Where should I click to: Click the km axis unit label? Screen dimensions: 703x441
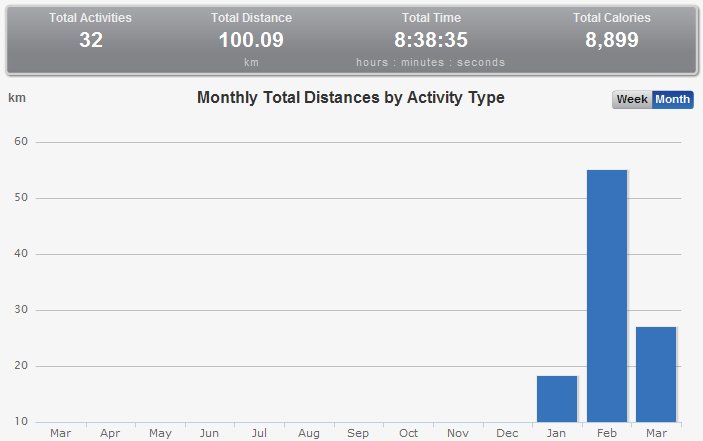[x=16, y=98]
